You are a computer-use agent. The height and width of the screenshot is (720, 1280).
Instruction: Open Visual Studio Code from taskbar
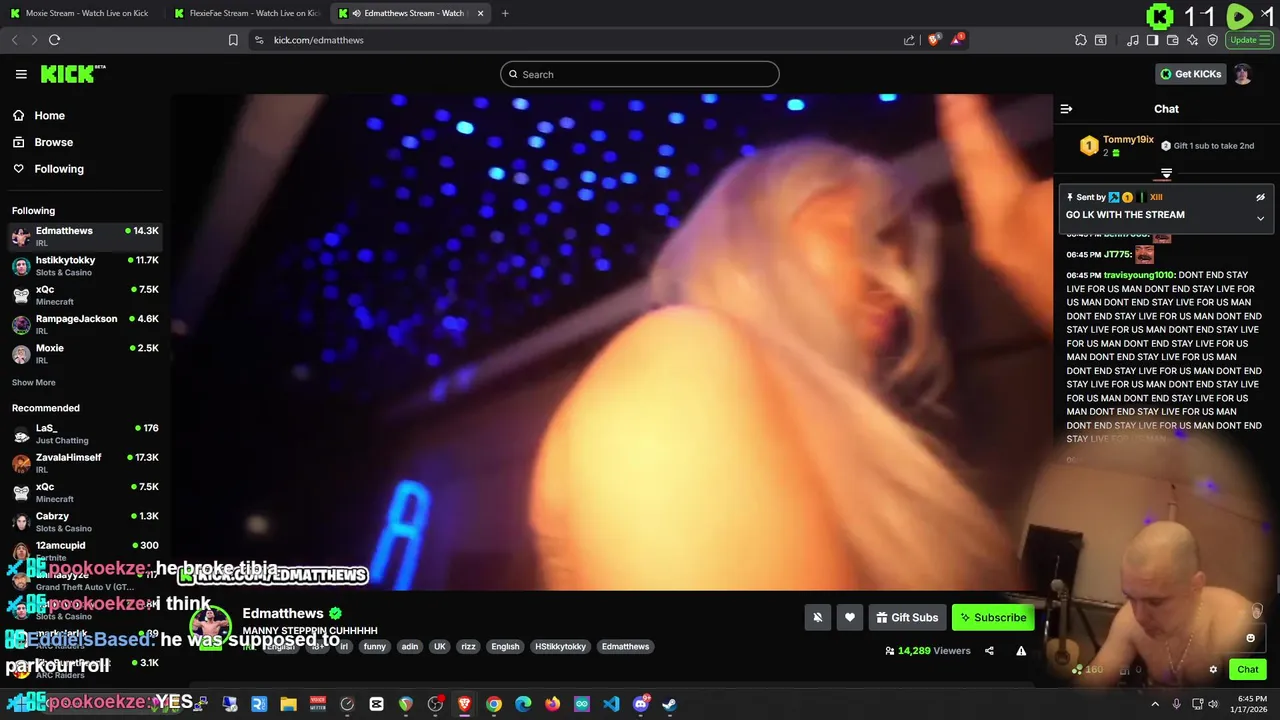point(611,704)
